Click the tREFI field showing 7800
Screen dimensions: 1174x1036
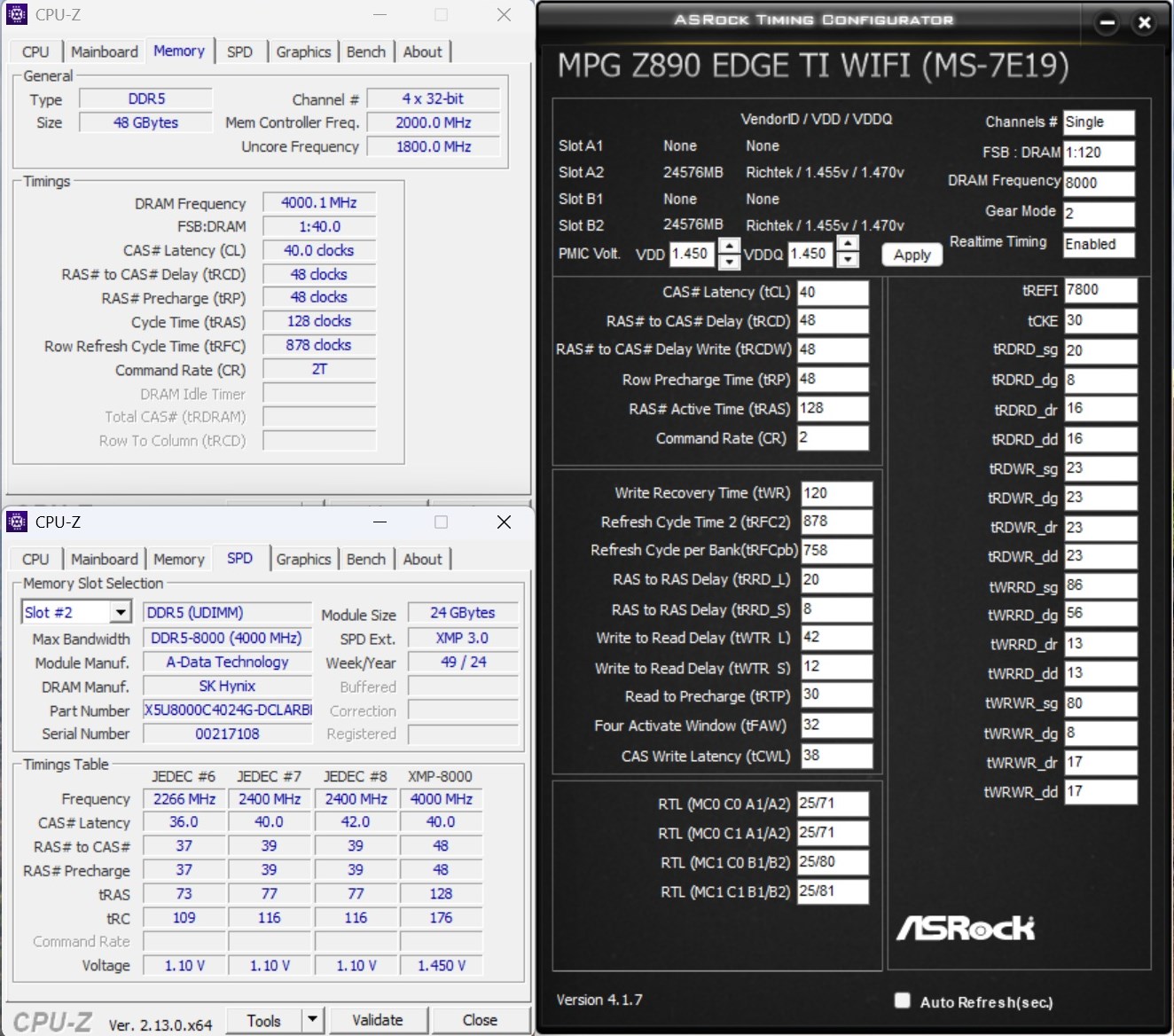1100,290
